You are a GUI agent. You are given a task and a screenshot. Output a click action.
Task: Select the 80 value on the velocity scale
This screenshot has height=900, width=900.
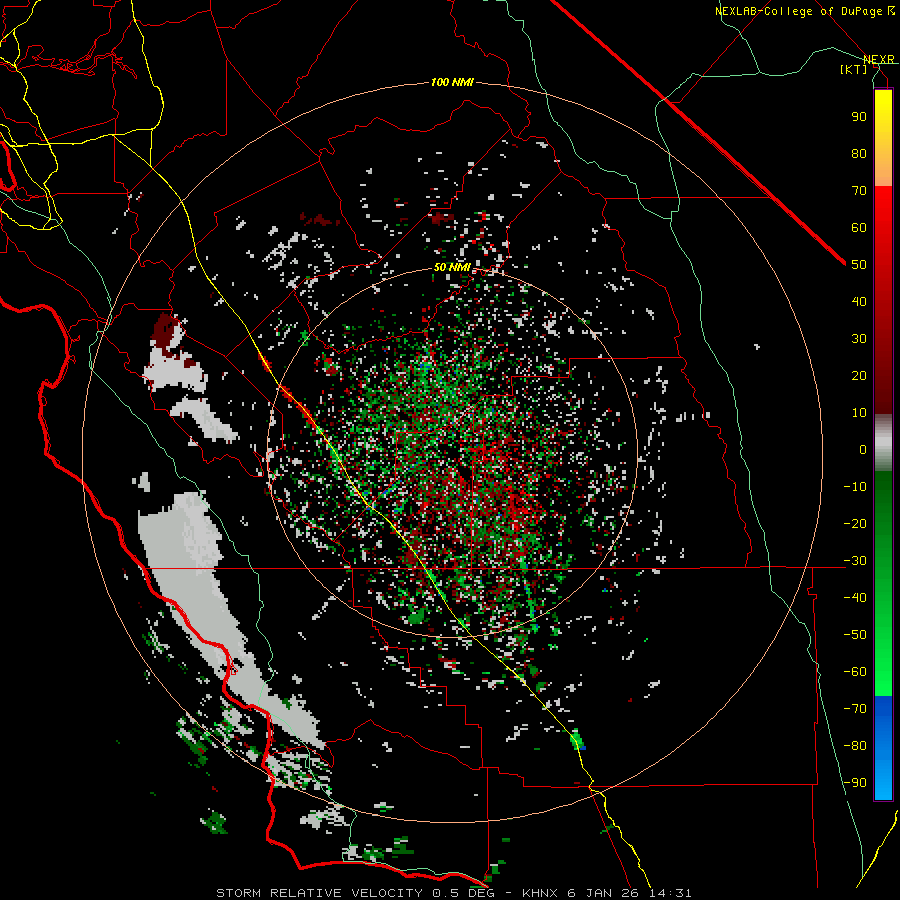click(859, 154)
